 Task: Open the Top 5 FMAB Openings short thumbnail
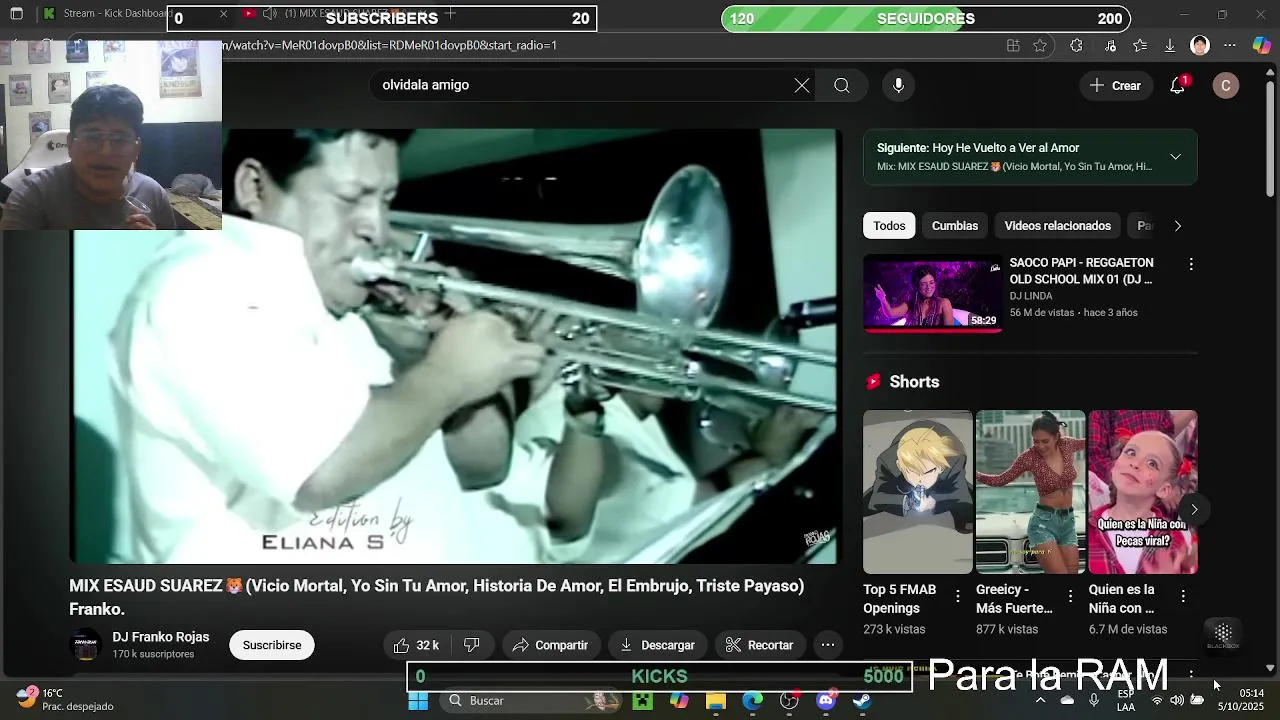point(918,491)
